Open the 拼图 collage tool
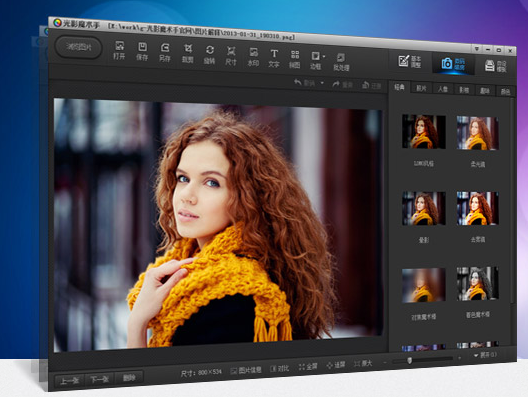528x397 pixels. coord(295,59)
